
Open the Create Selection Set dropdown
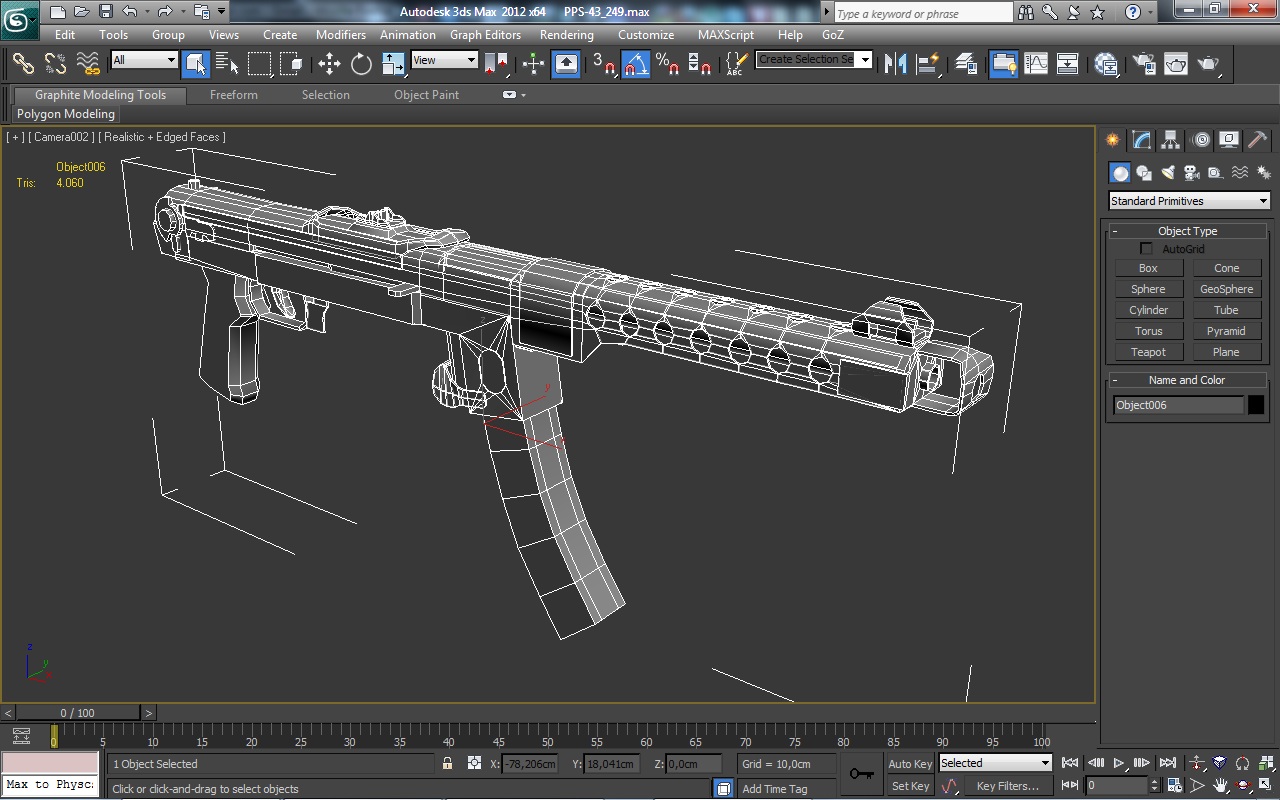[x=865, y=59]
